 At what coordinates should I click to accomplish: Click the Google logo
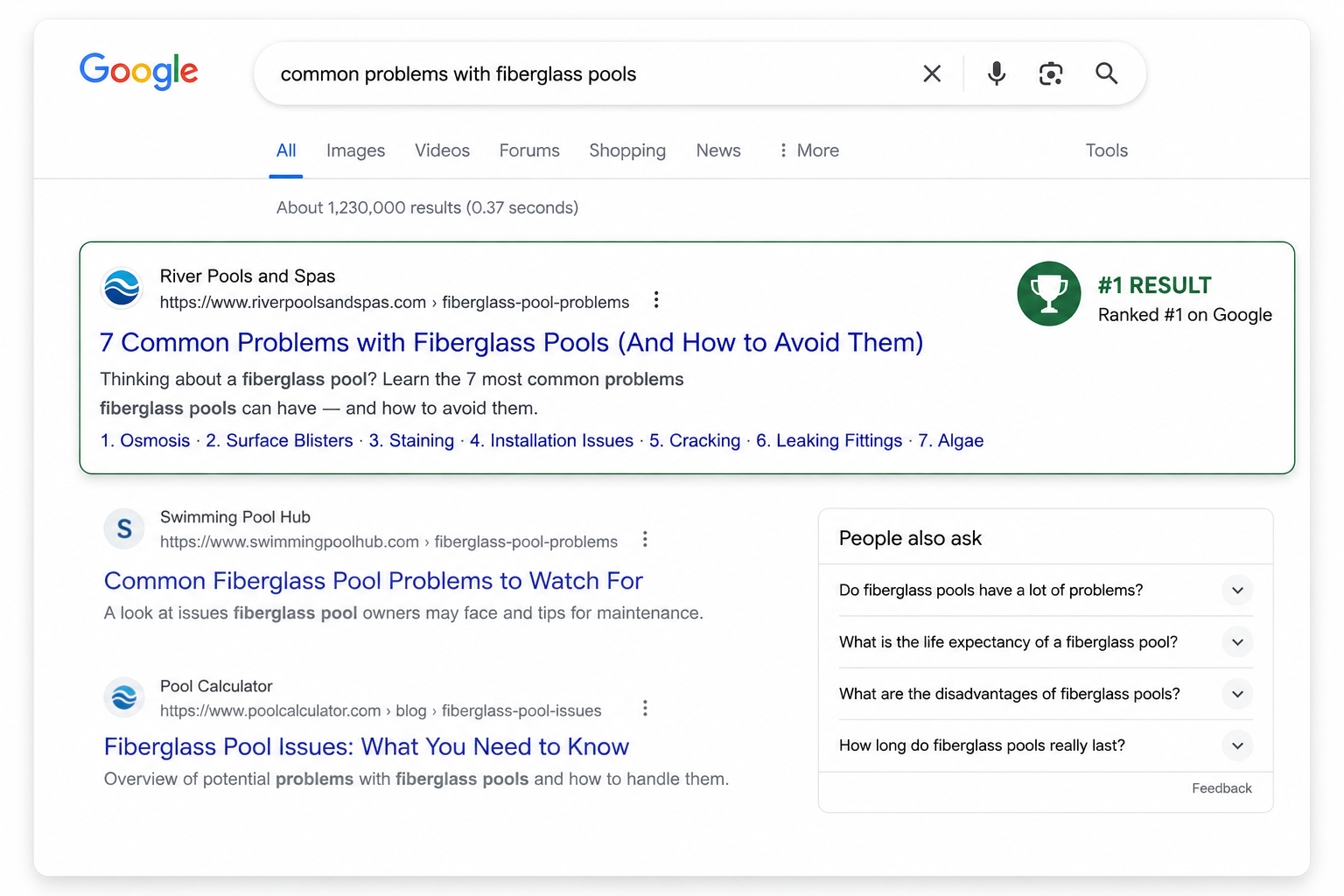click(x=138, y=71)
